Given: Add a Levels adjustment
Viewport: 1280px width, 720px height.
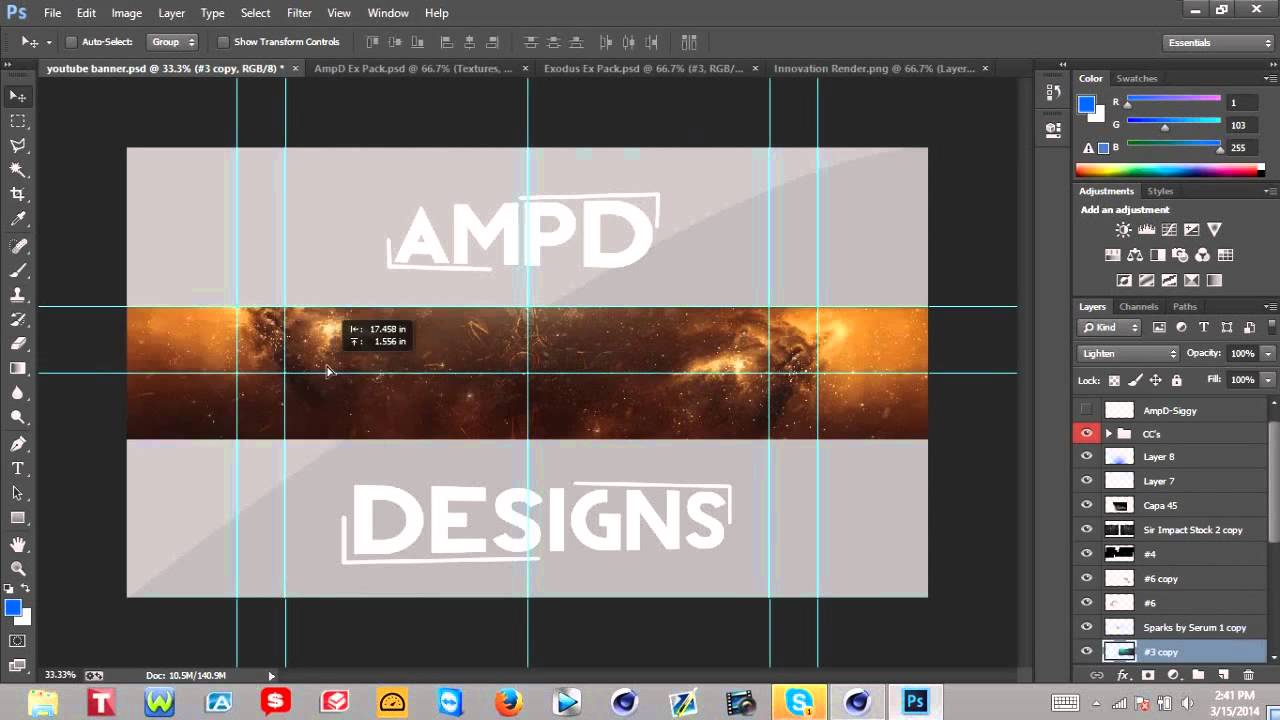Looking at the screenshot, I should (1146, 230).
